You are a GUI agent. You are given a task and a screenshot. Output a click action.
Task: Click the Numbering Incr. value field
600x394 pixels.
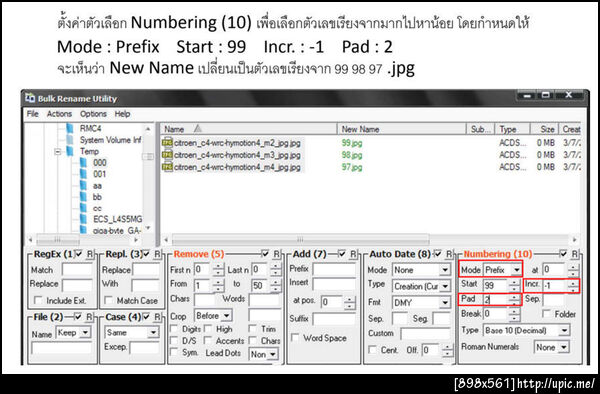[555, 285]
